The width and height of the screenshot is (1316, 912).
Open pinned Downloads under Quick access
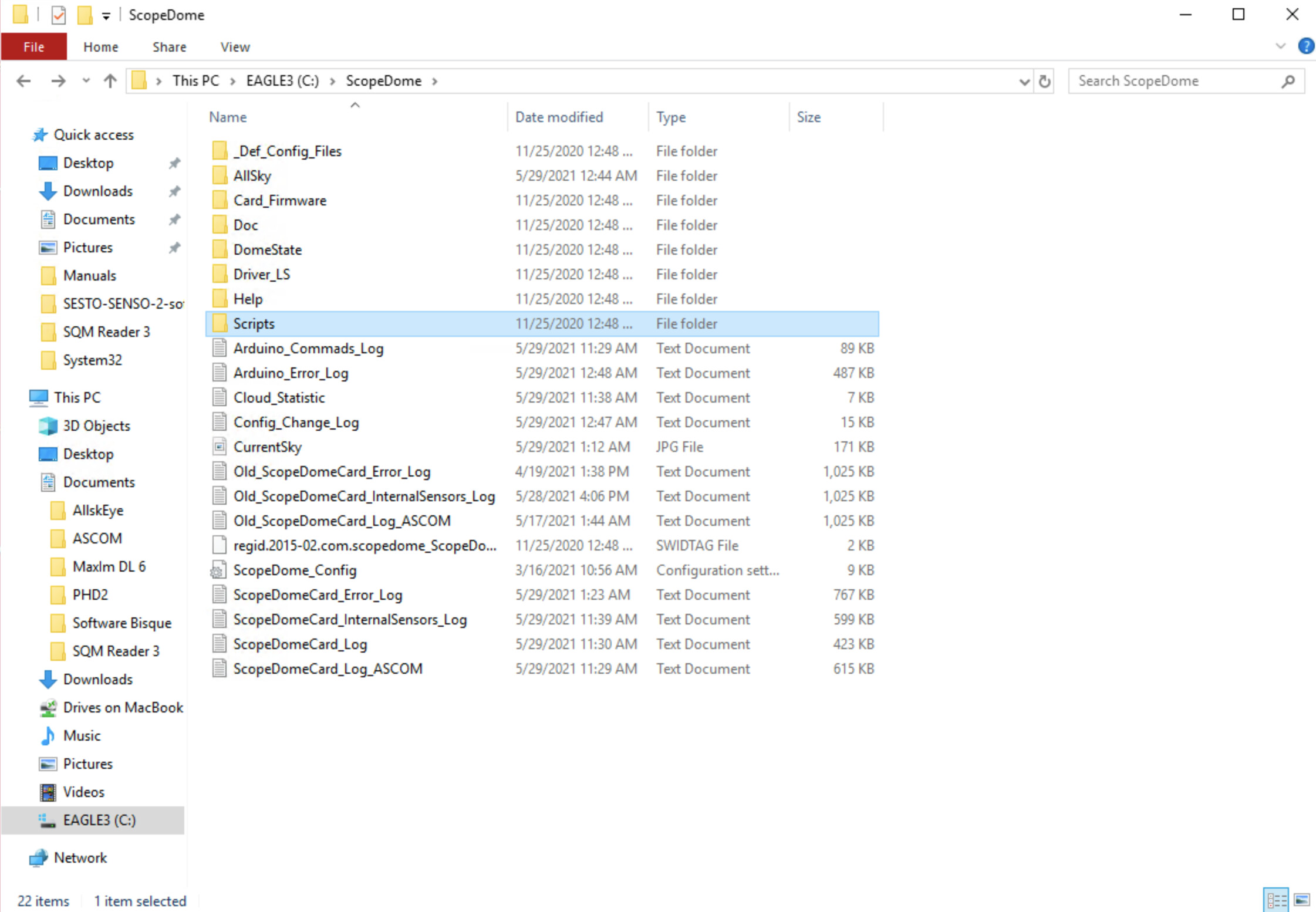[x=97, y=191]
